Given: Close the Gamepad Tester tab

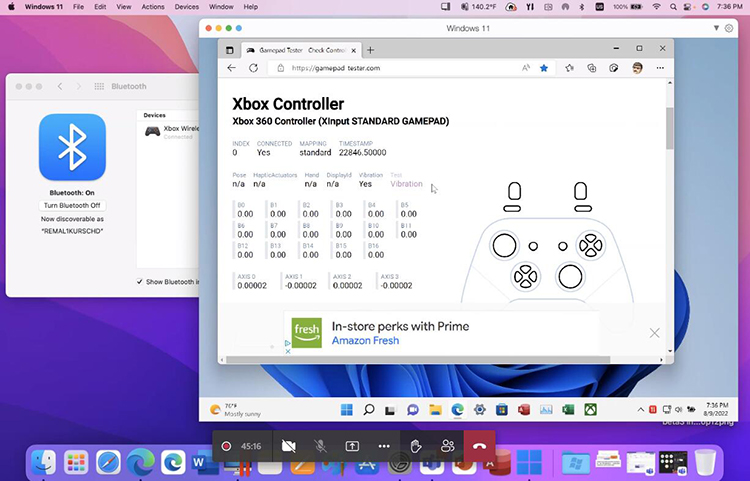Looking at the screenshot, I should click(x=353, y=50).
